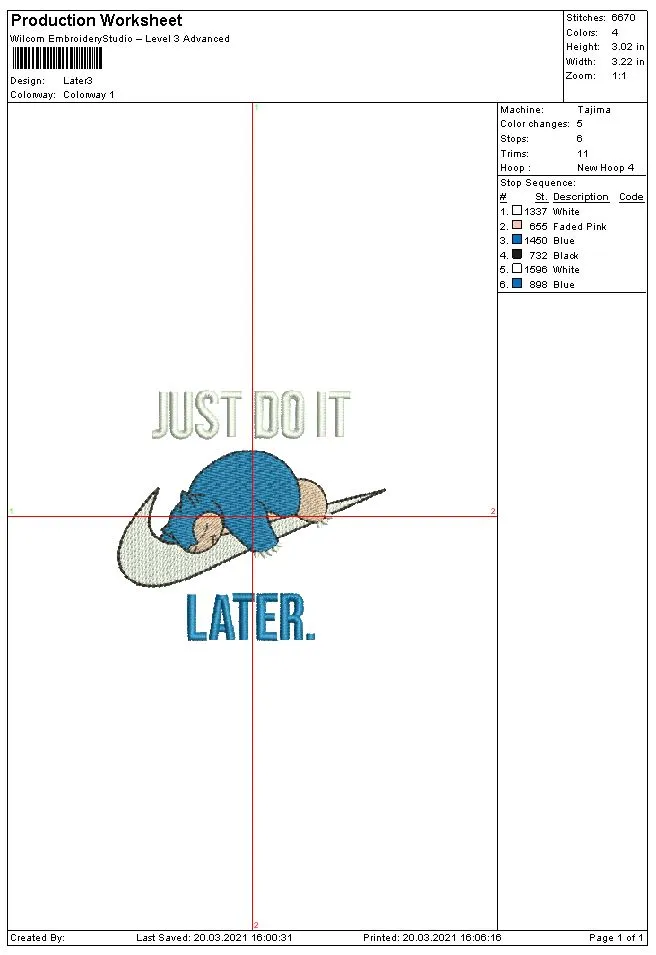This screenshot has width=656, height=955.
Task: Click the 'Wilcom EmbroideryStudio – Level 3 Advanced' text
Action: (120, 38)
